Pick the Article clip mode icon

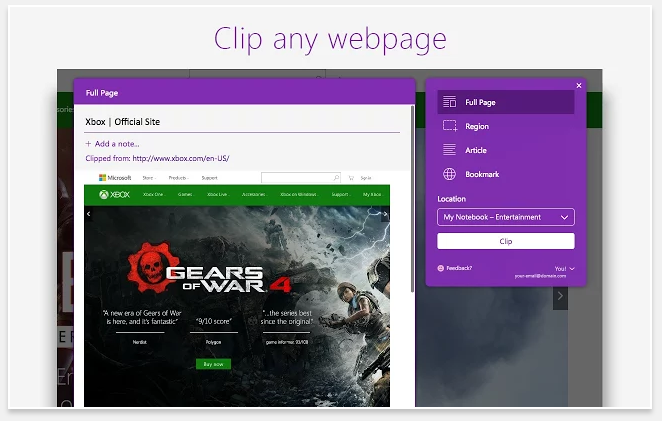449,149
